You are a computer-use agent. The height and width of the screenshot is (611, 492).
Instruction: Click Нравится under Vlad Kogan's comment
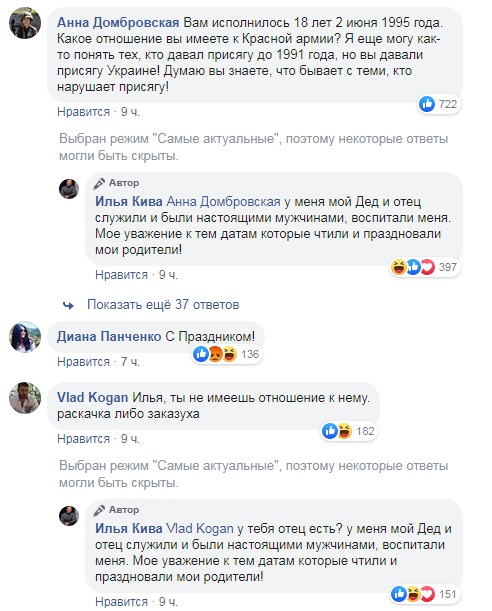(83, 439)
